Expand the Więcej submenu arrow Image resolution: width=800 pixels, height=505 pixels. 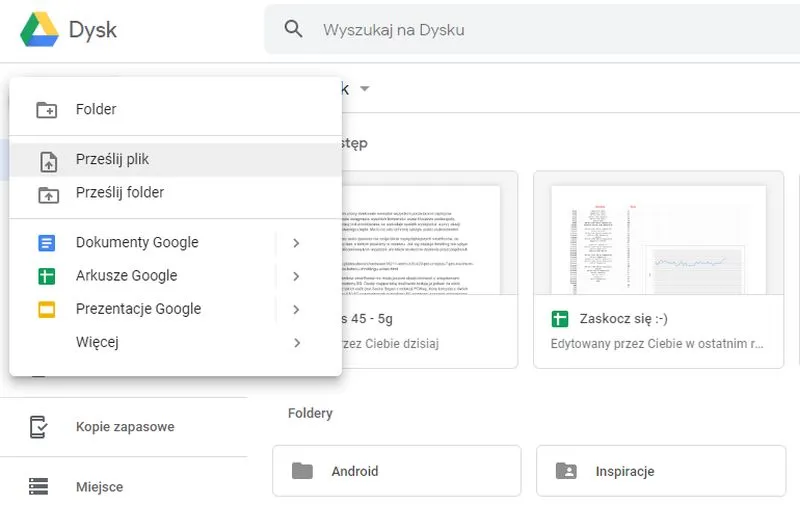tap(296, 343)
